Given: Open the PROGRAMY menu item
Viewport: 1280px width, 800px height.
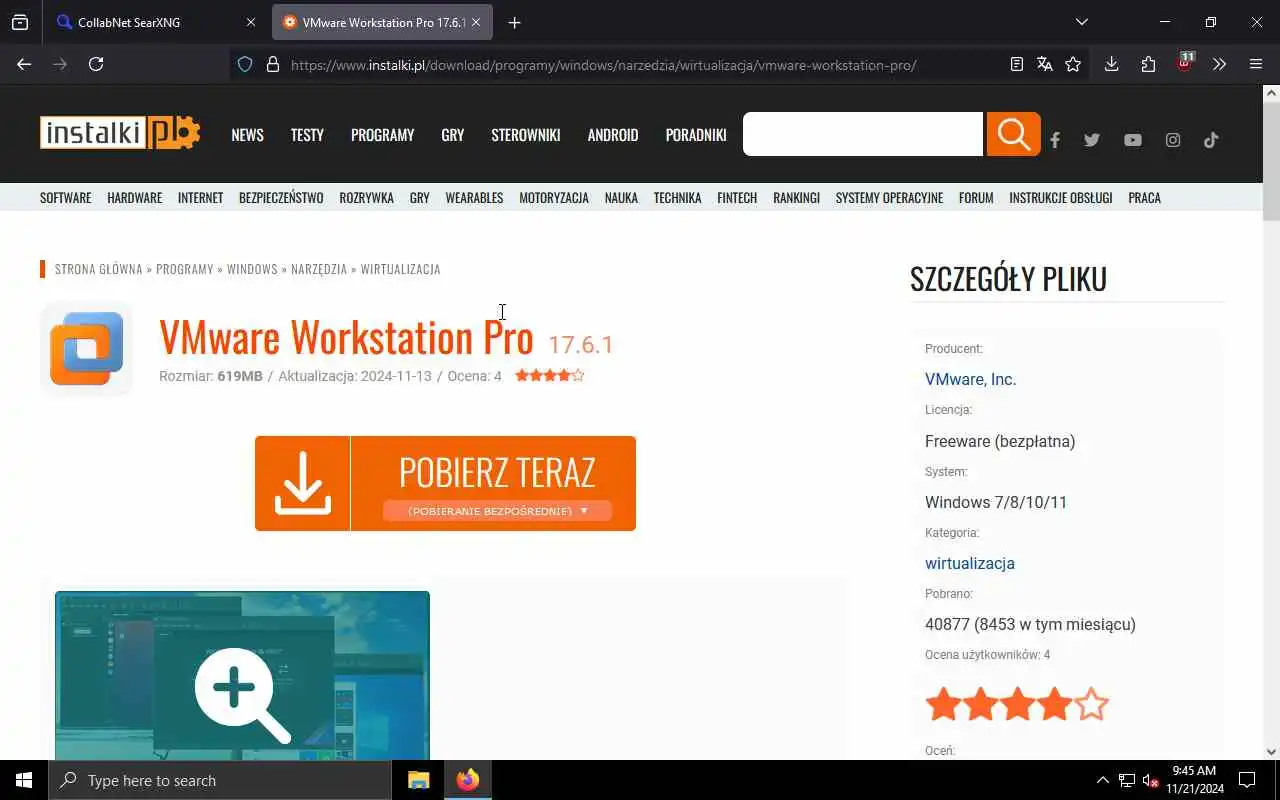Looking at the screenshot, I should [x=382, y=135].
